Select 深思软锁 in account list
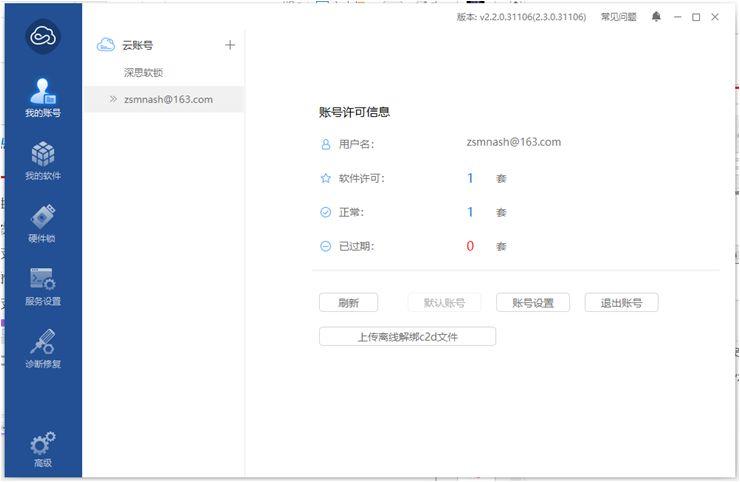 [x=143, y=72]
